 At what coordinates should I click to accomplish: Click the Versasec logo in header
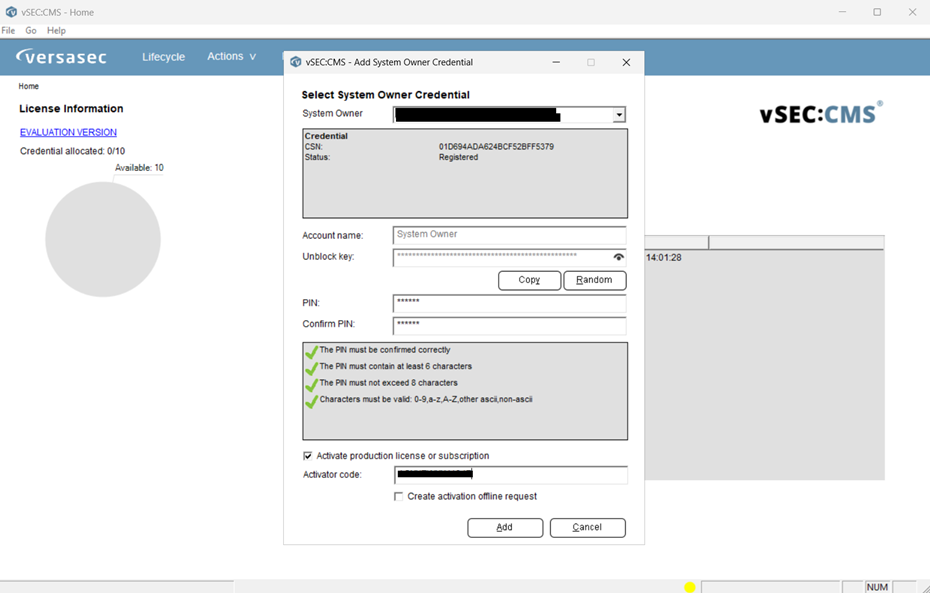click(x=61, y=57)
